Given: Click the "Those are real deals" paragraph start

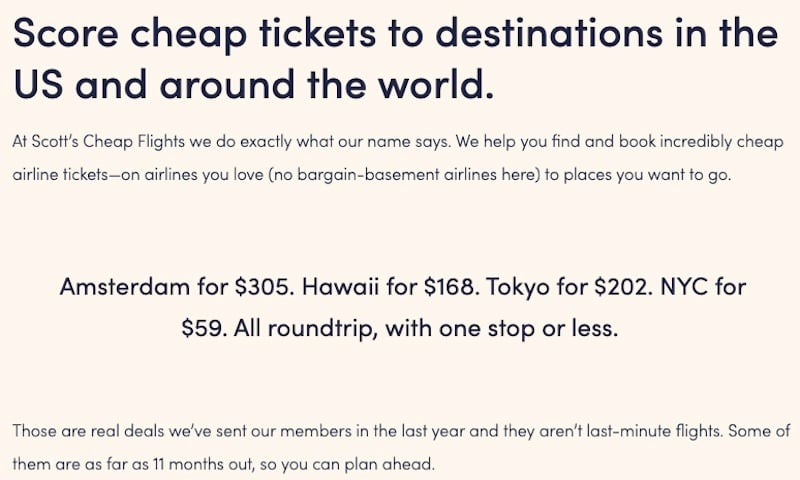Looking at the screenshot, I should coord(88,431).
